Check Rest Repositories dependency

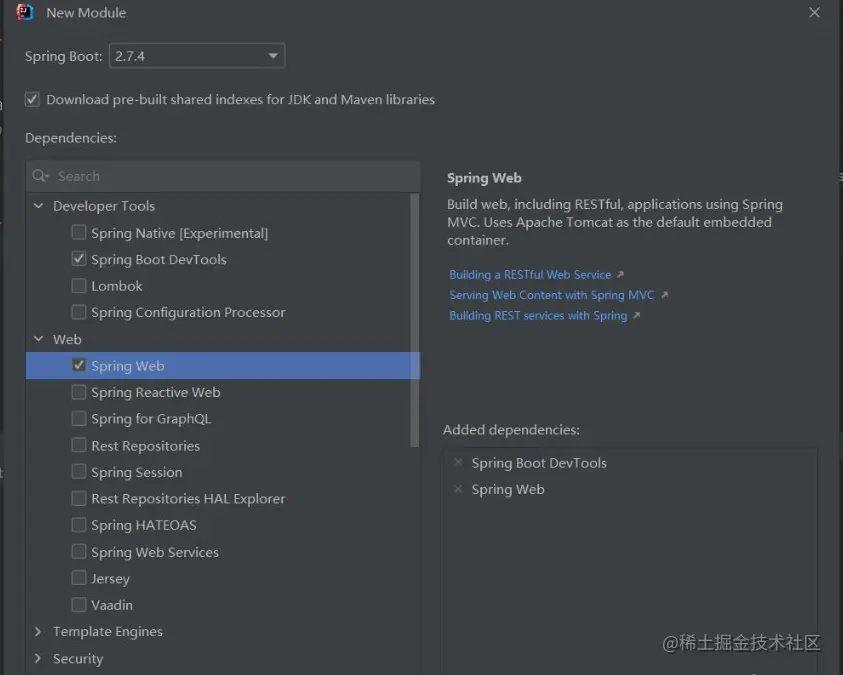click(78, 445)
